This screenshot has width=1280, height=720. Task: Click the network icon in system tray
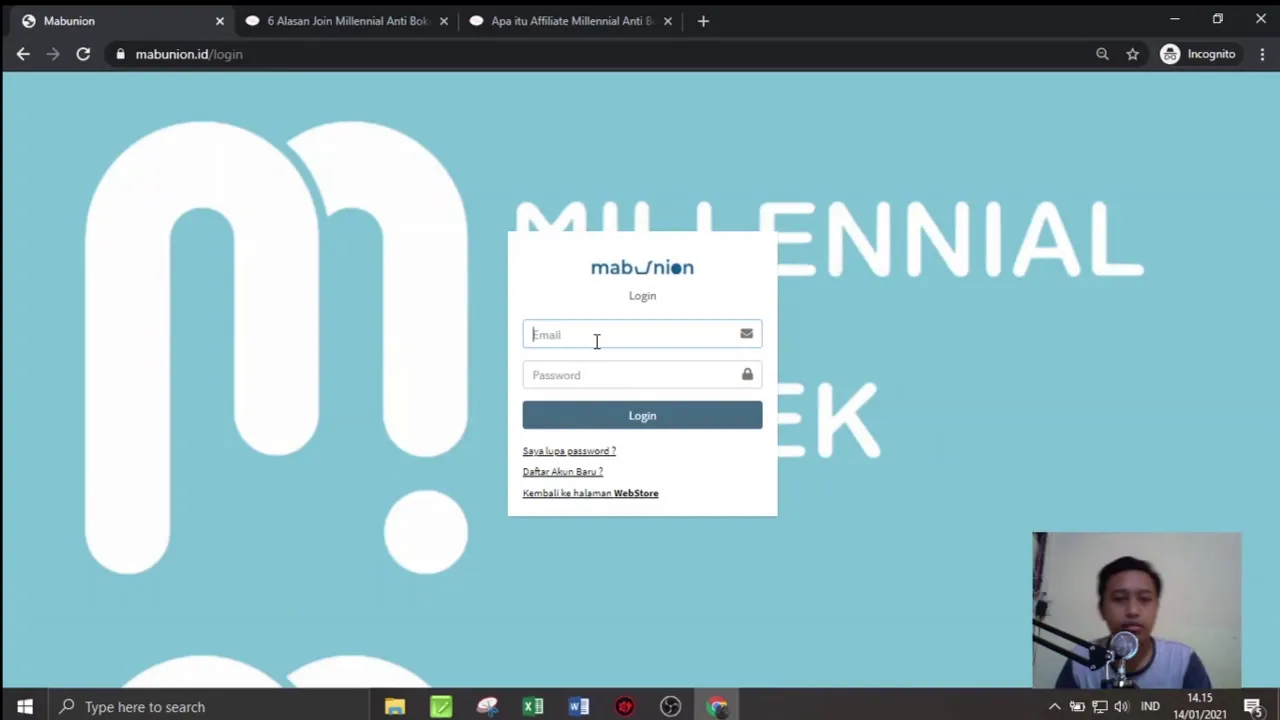(x=1100, y=707)
